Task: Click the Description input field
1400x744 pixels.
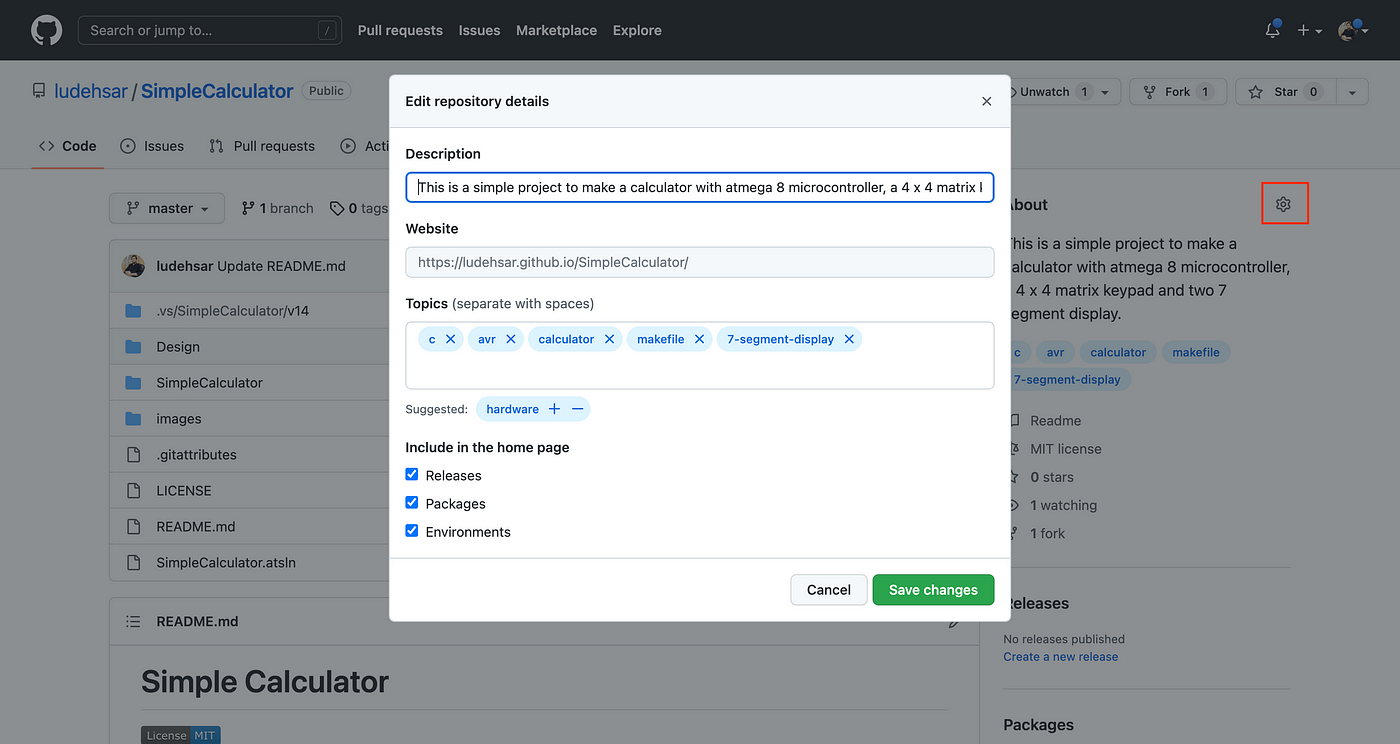Action: pyautogui.click(x=700, y=187)
